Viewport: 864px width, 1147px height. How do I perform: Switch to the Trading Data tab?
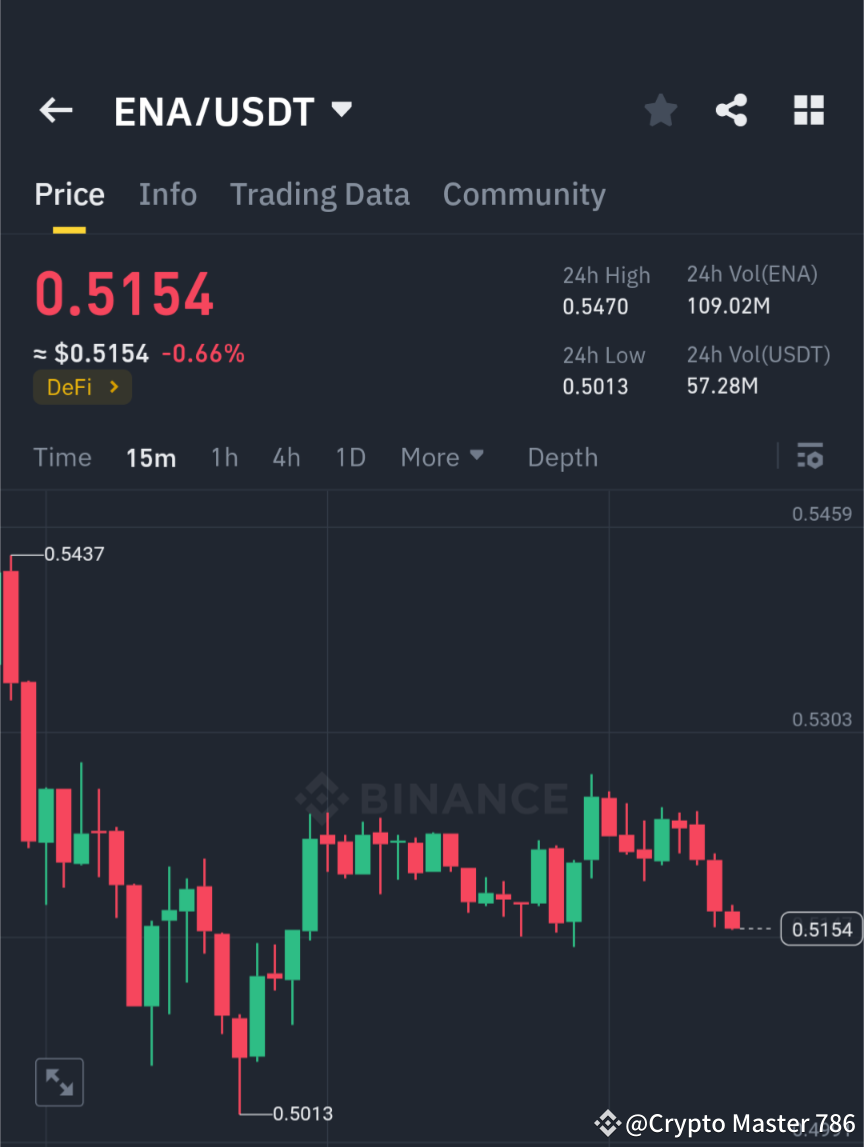(x=320, y=194)
